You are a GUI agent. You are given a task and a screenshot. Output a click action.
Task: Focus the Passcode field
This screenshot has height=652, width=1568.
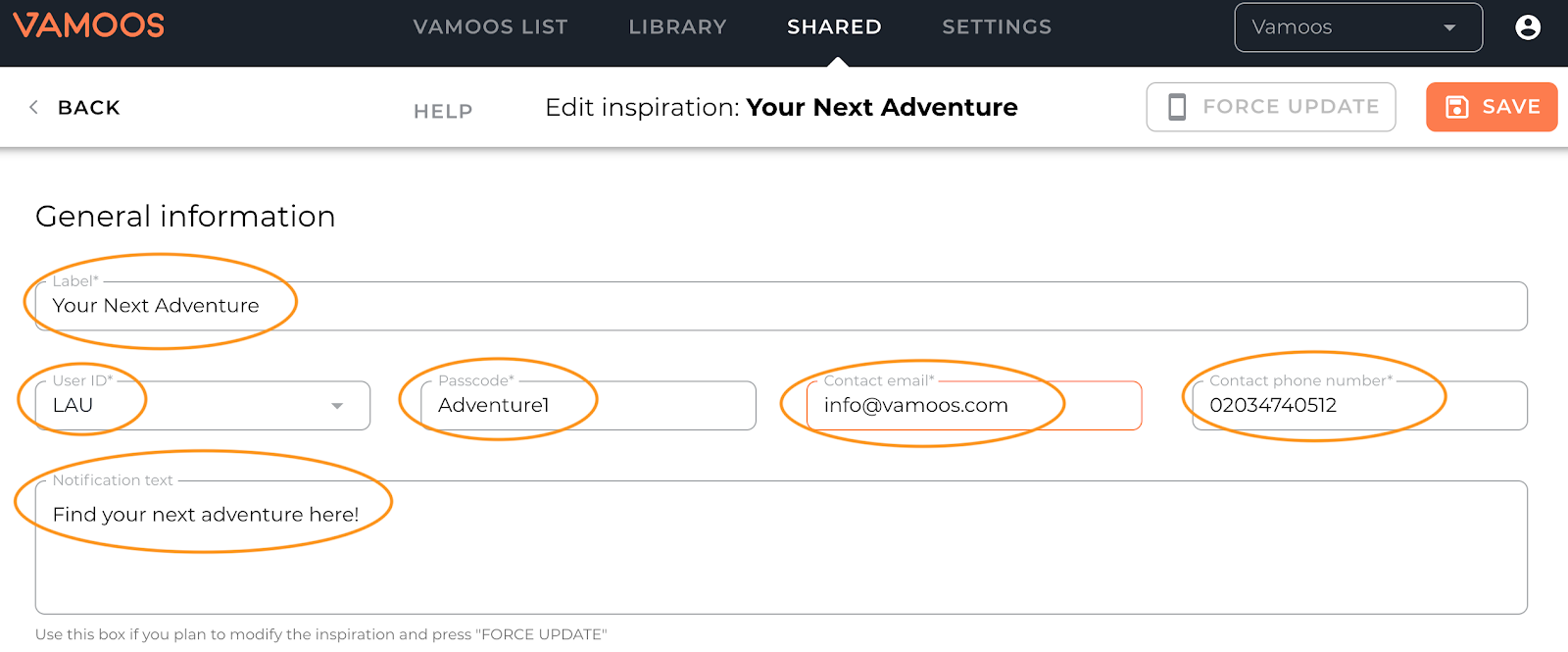tap(588, 405)
